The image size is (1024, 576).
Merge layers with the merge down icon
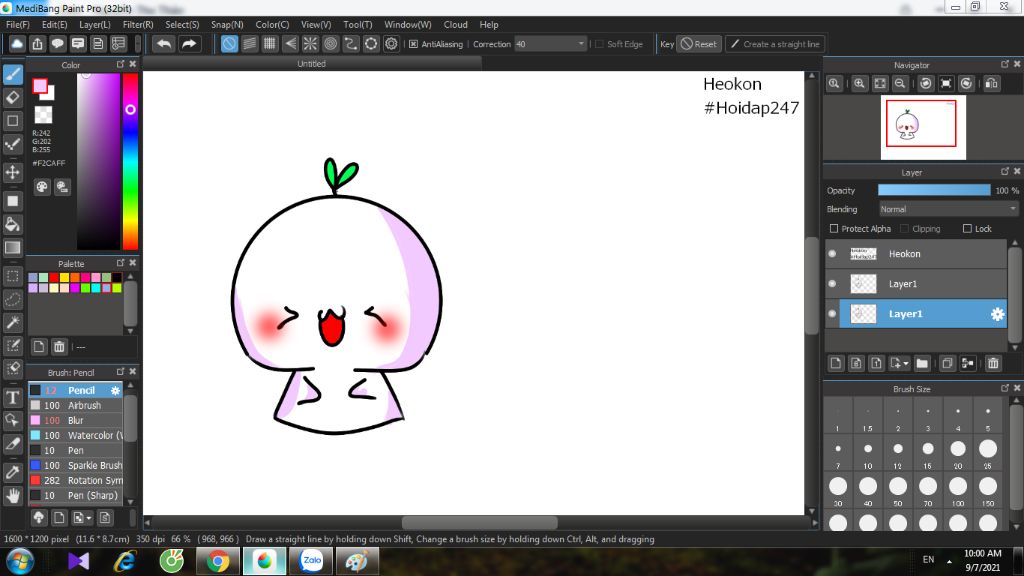pos(968,363)
